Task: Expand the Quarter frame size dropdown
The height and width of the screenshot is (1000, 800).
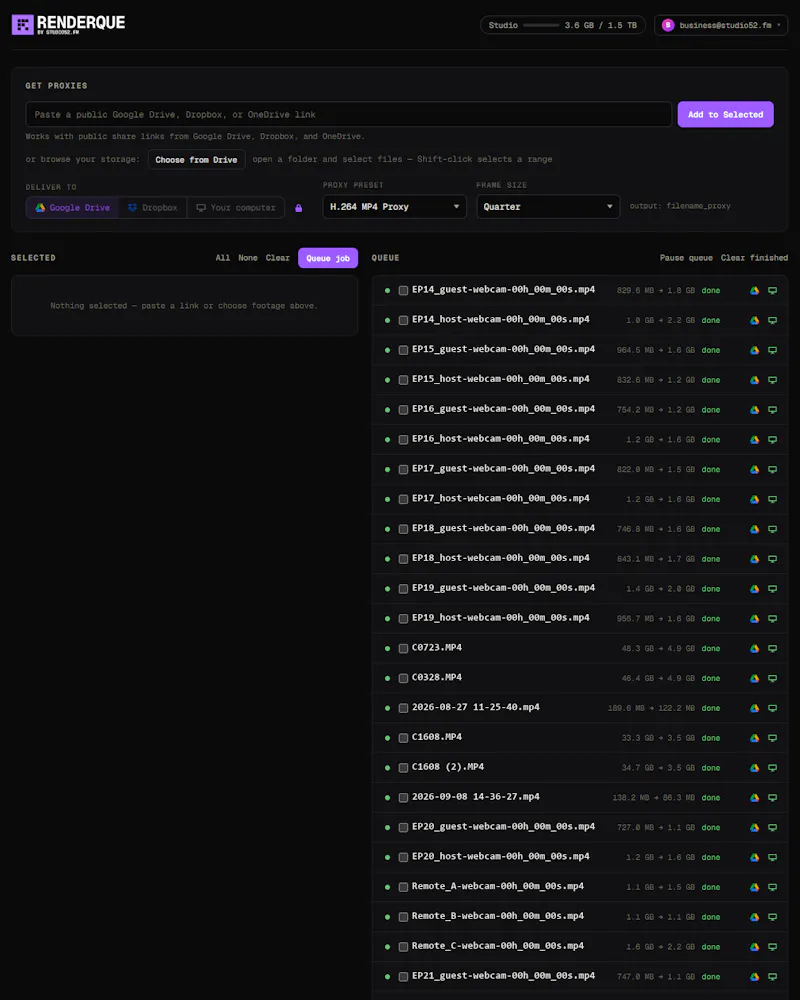Action: tap(548, 207)
